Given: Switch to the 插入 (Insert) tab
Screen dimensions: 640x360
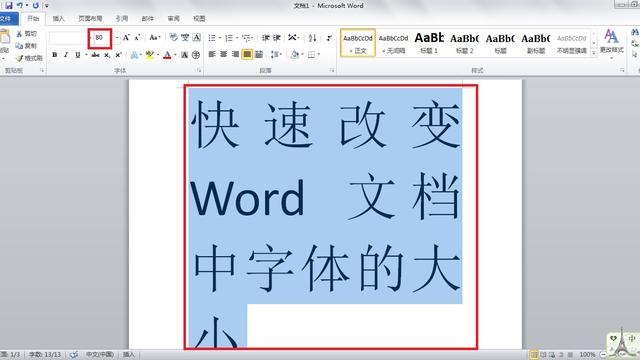Looking at the screenshot, I should 59,18.
